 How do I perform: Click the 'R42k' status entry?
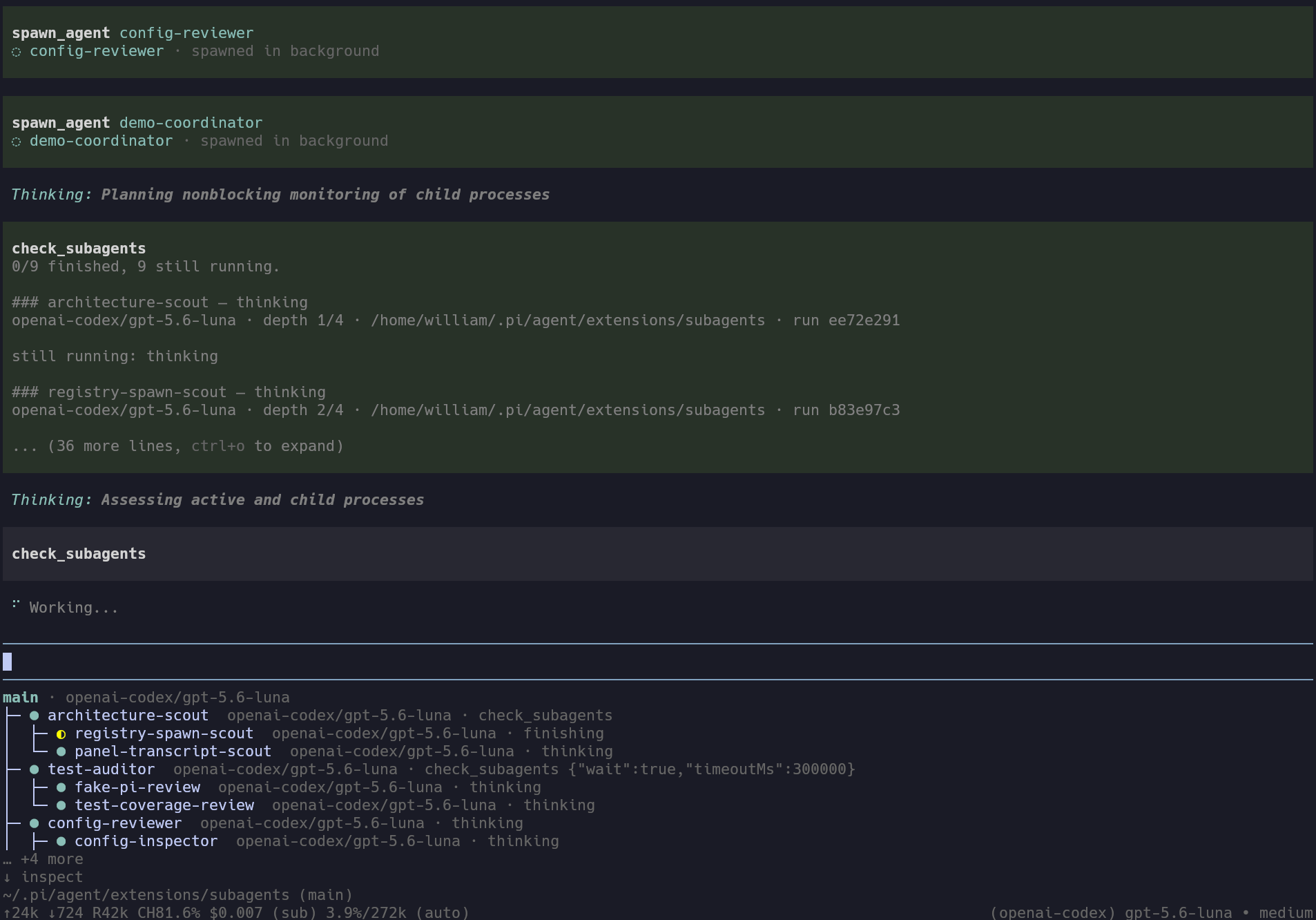(110, 912)
